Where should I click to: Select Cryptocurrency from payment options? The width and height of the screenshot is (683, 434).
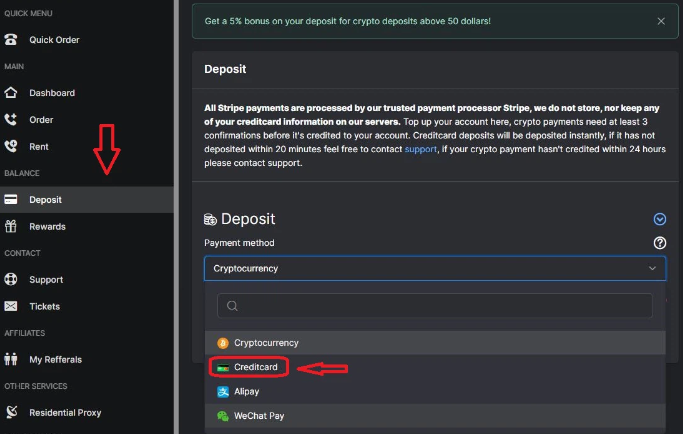265,342
